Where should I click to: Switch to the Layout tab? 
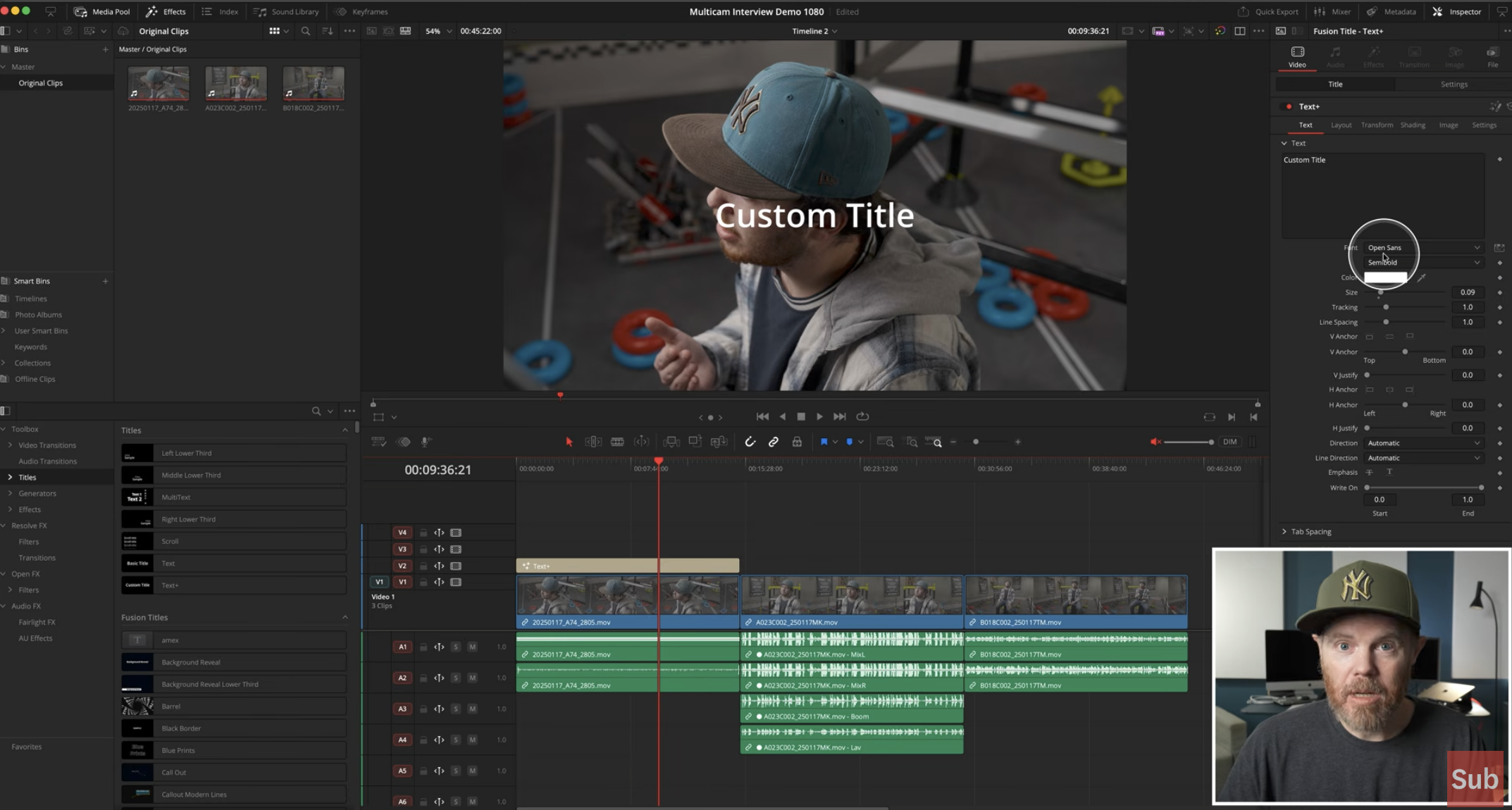(1341, 125)
